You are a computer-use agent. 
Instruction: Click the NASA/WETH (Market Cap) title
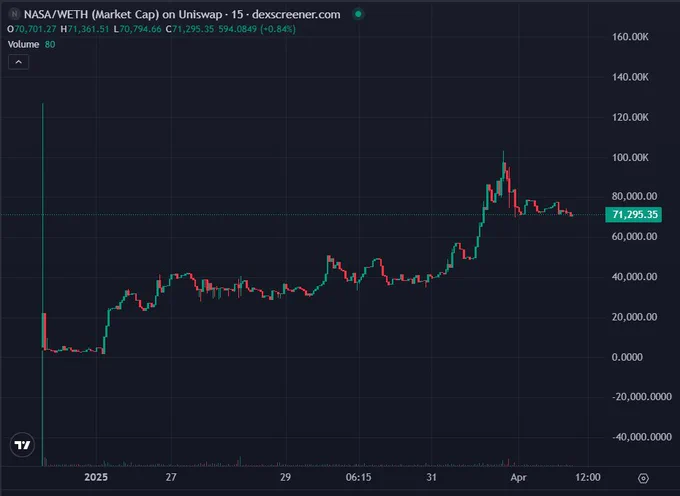click(123, 14)
